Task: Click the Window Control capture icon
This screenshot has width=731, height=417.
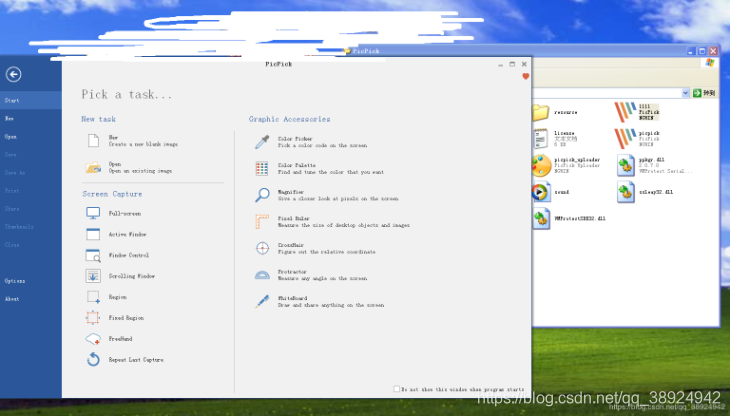Action: point(93,255)
